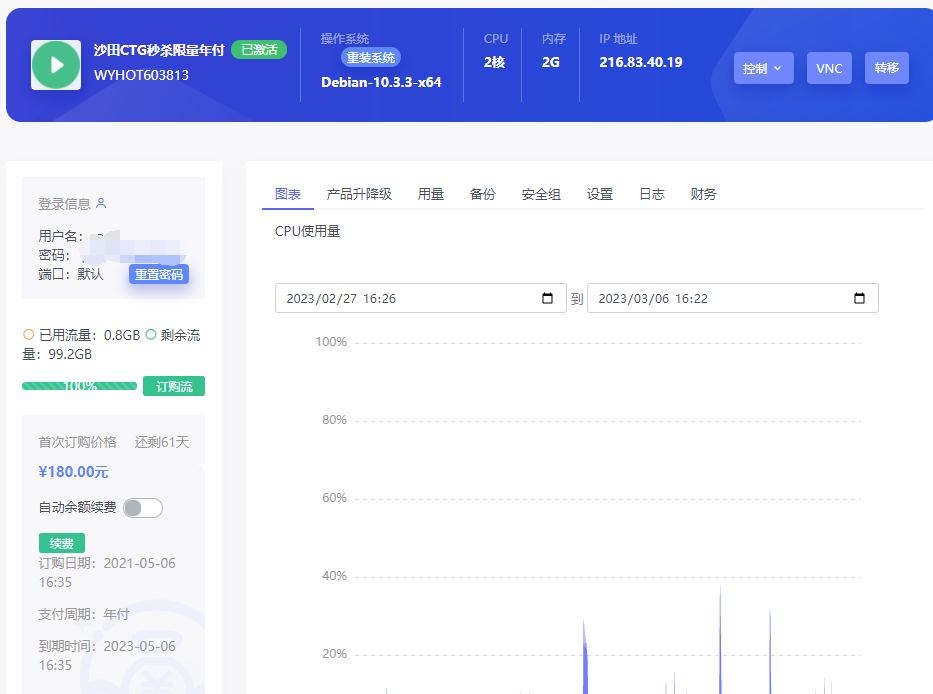Image resolution: width=933 pixels, height=694 pixels.
Task: Click the VNC button
Action: pos(829,68)
